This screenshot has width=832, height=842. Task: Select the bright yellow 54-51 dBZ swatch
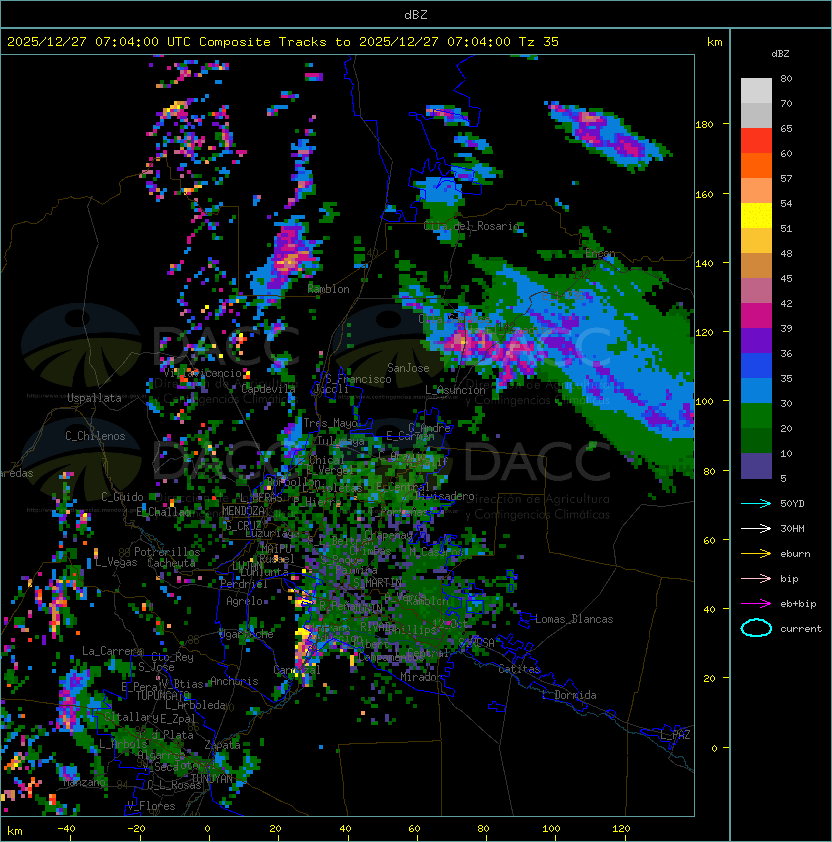(x=756, y=216)
